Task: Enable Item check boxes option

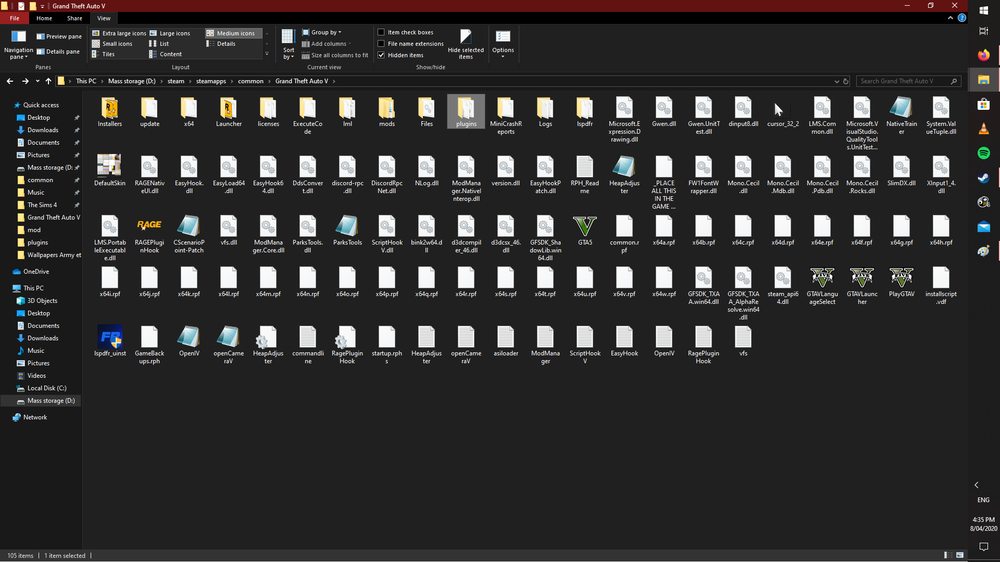Action: (381, 32)
